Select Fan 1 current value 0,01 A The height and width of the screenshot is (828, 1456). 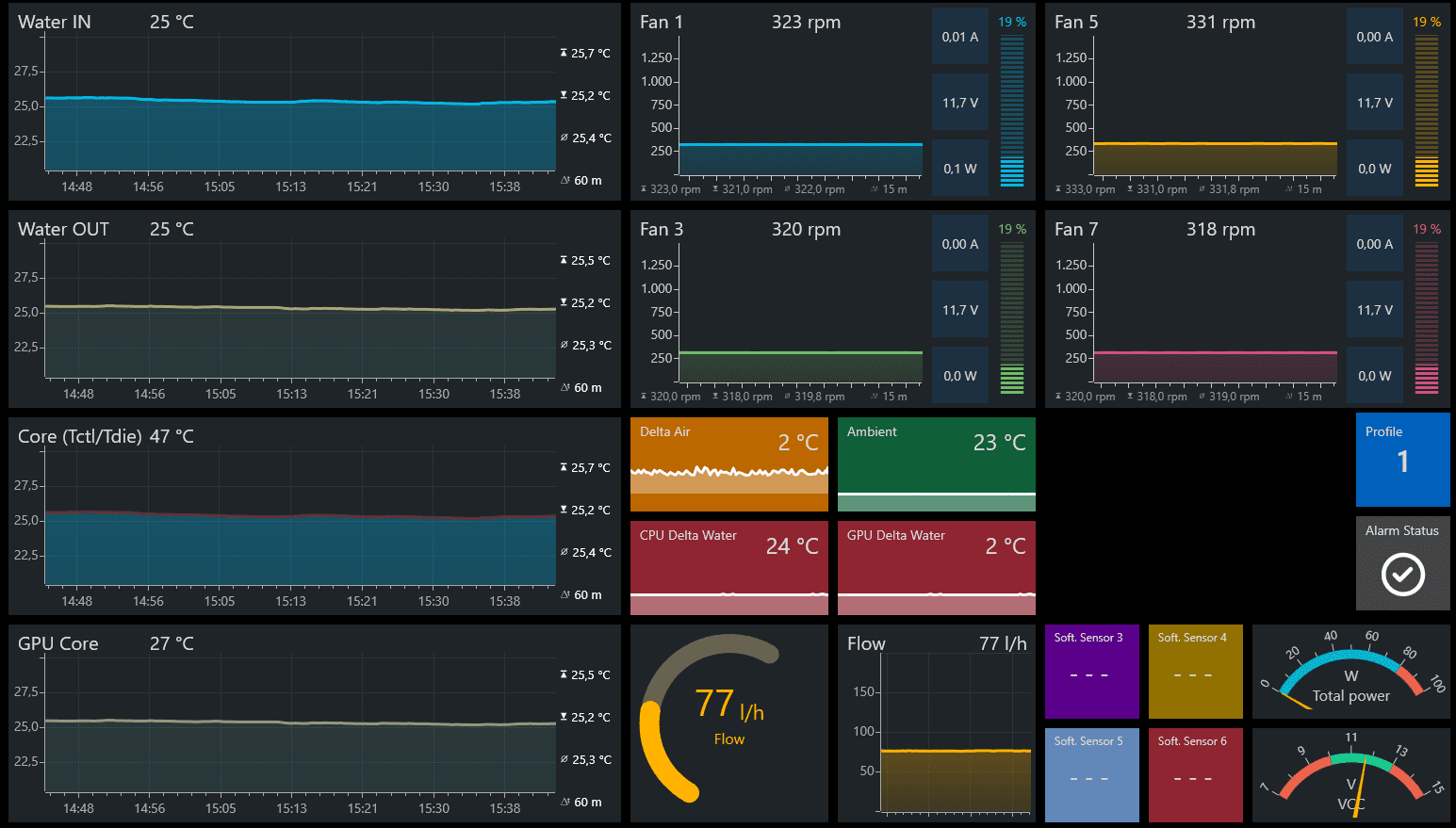[x=960, y=37]
